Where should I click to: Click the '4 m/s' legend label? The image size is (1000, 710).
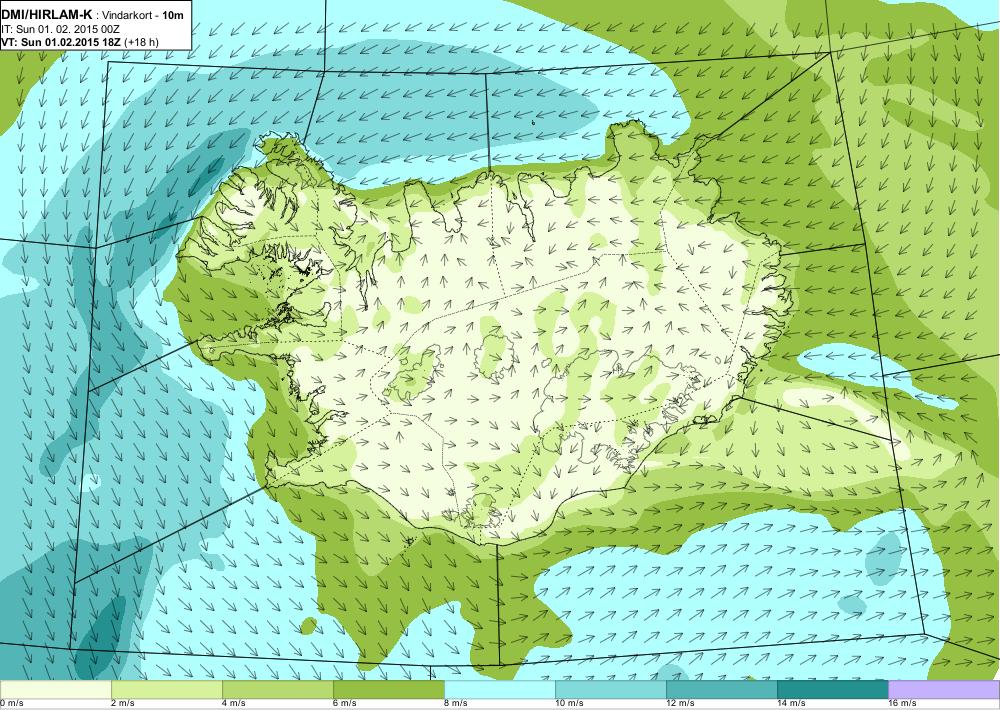point(235,704)
